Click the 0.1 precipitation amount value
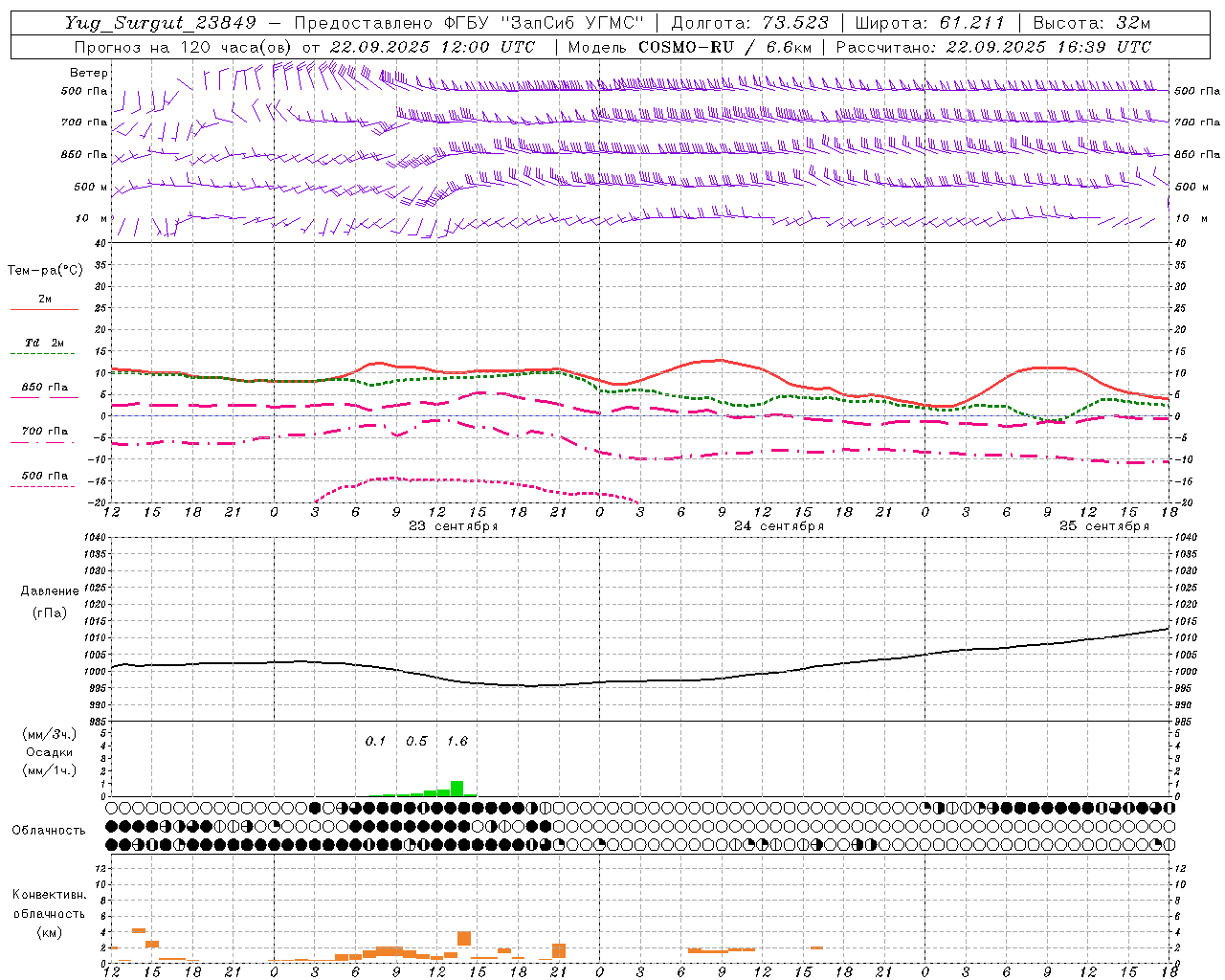Screen dimensions: 1225x980 pos(375,741)
